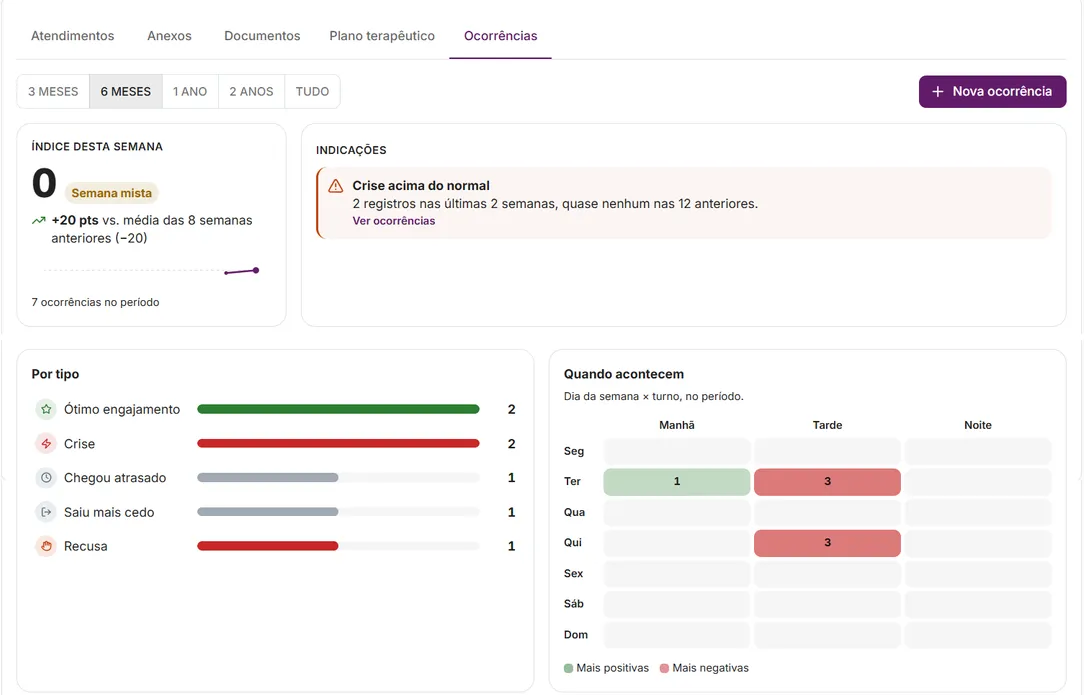This screenshot has width=1084, height=695.
Task: Click the warning triangle alert icon
Action: click(335, 186)
